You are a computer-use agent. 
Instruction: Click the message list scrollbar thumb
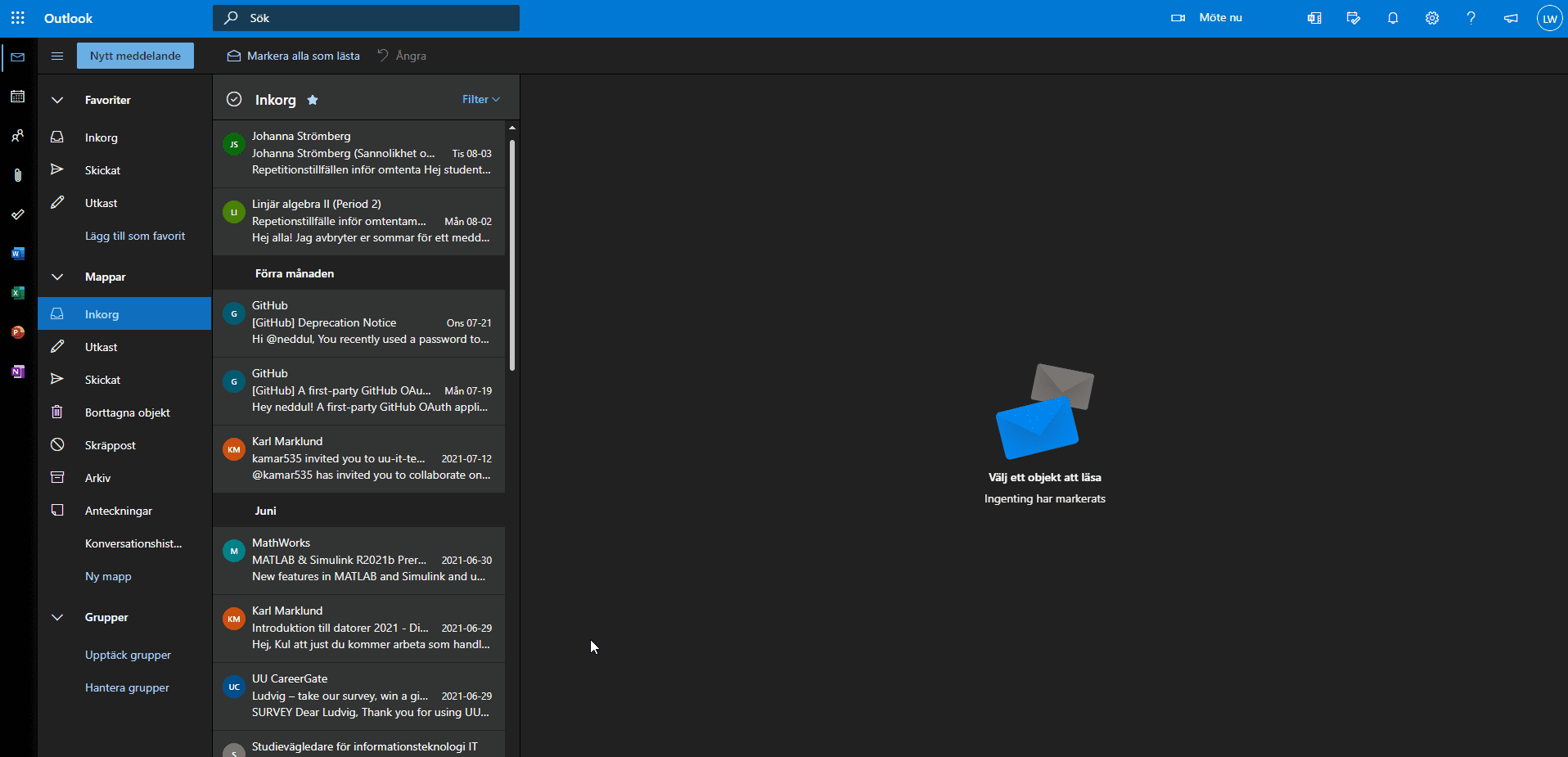pos(512,254)
